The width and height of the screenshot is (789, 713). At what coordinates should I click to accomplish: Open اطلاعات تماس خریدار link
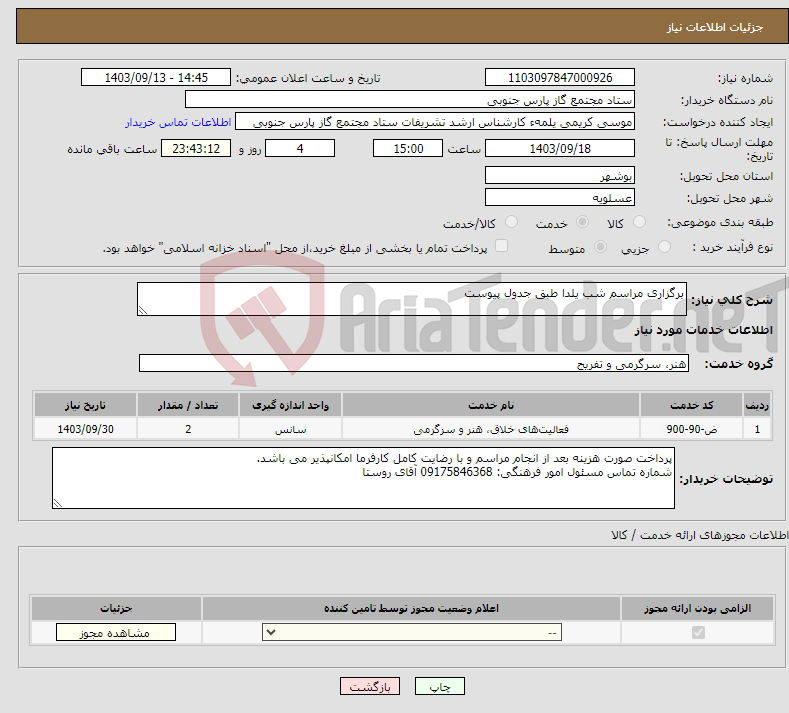click(178, 122)
